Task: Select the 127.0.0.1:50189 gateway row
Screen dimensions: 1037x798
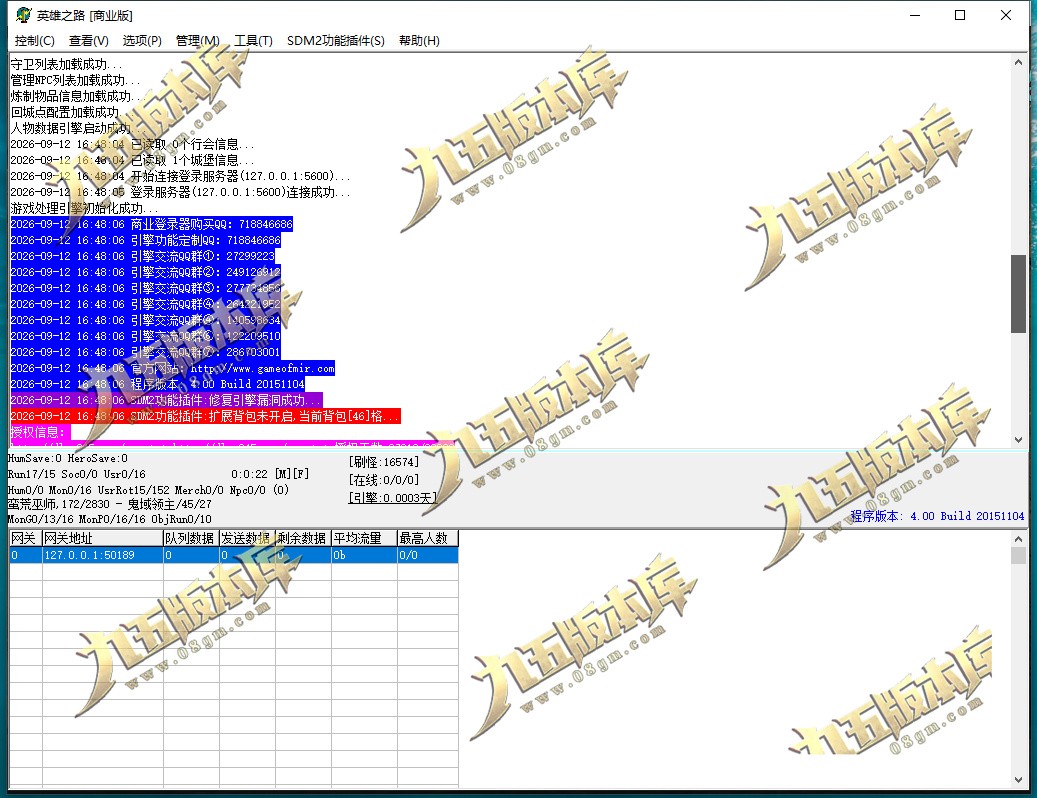Action: (233, 555)
